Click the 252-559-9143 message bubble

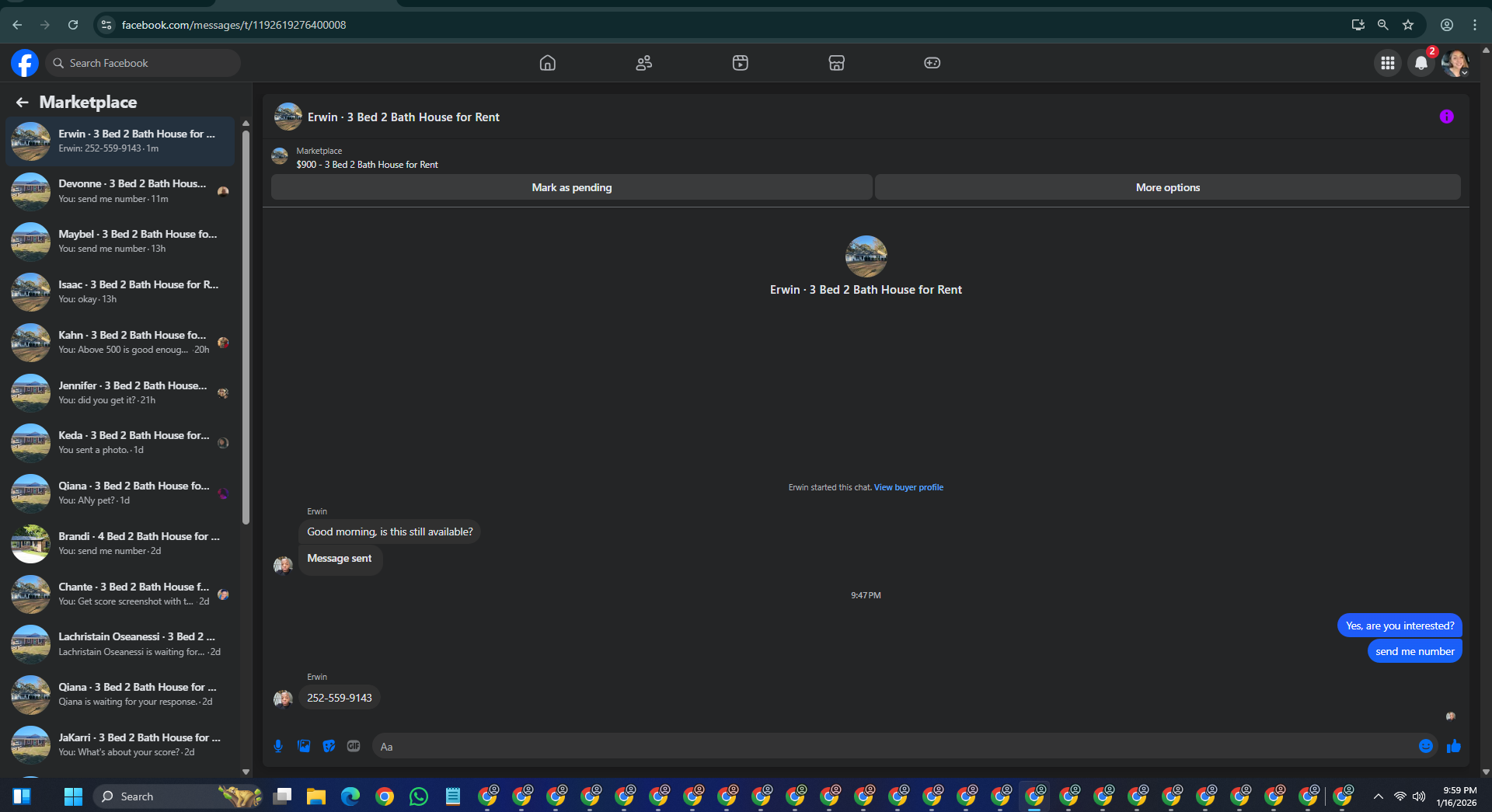[340, 698]
